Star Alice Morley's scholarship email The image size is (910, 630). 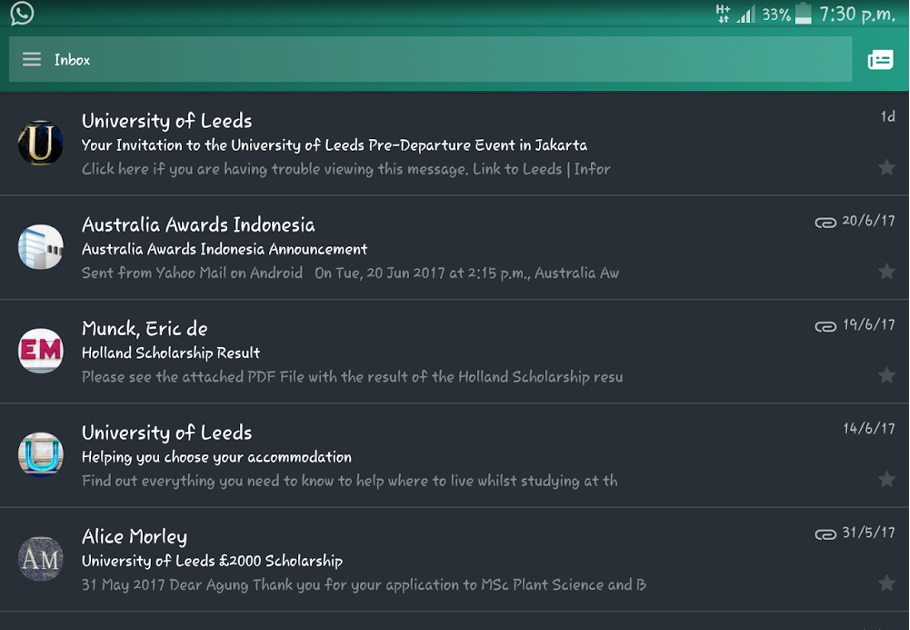[886, 583]
